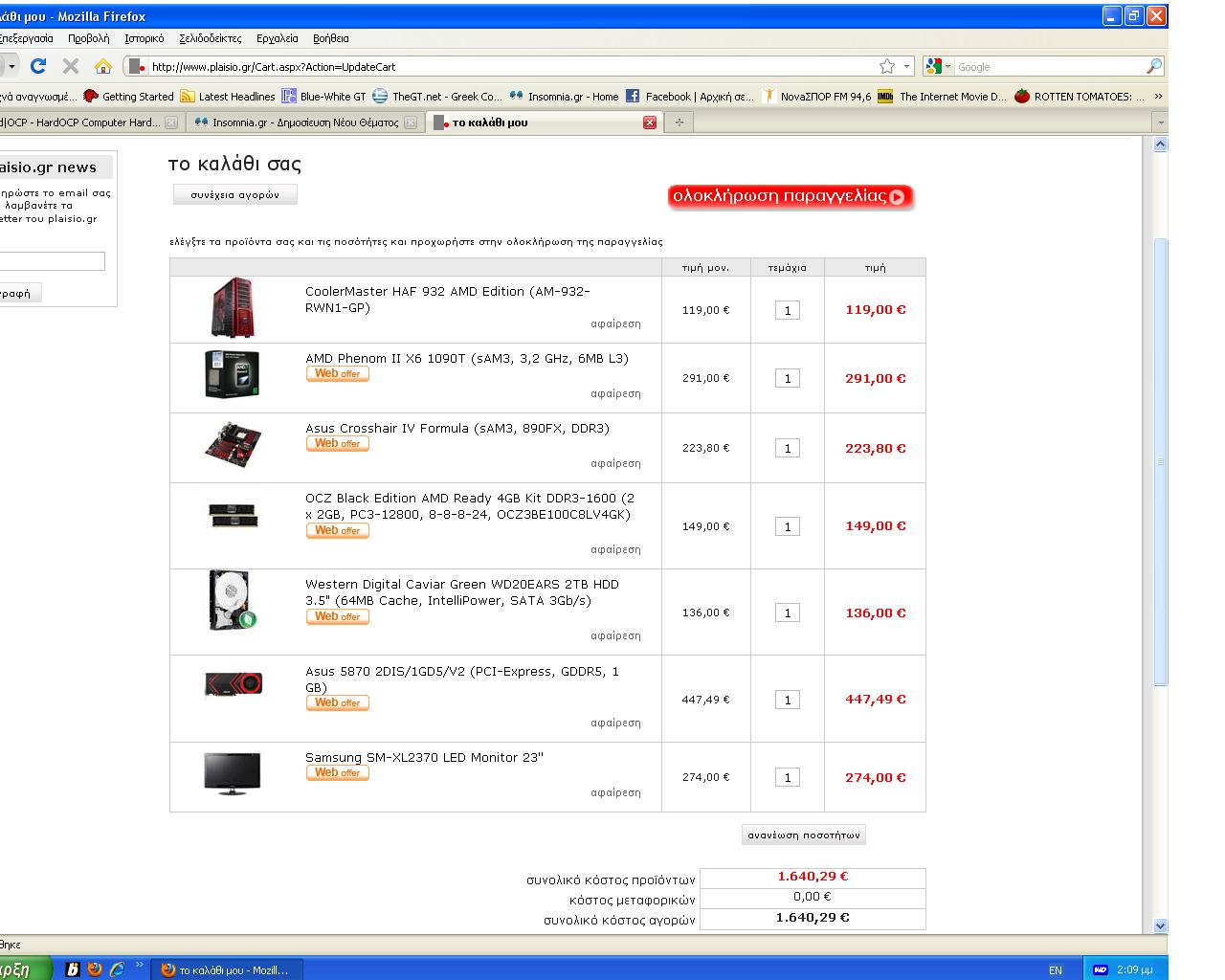1225x980 pixels.
Task: Click the Asus 5870 graphics card thumbnail
Action: (x=234, y=684)
